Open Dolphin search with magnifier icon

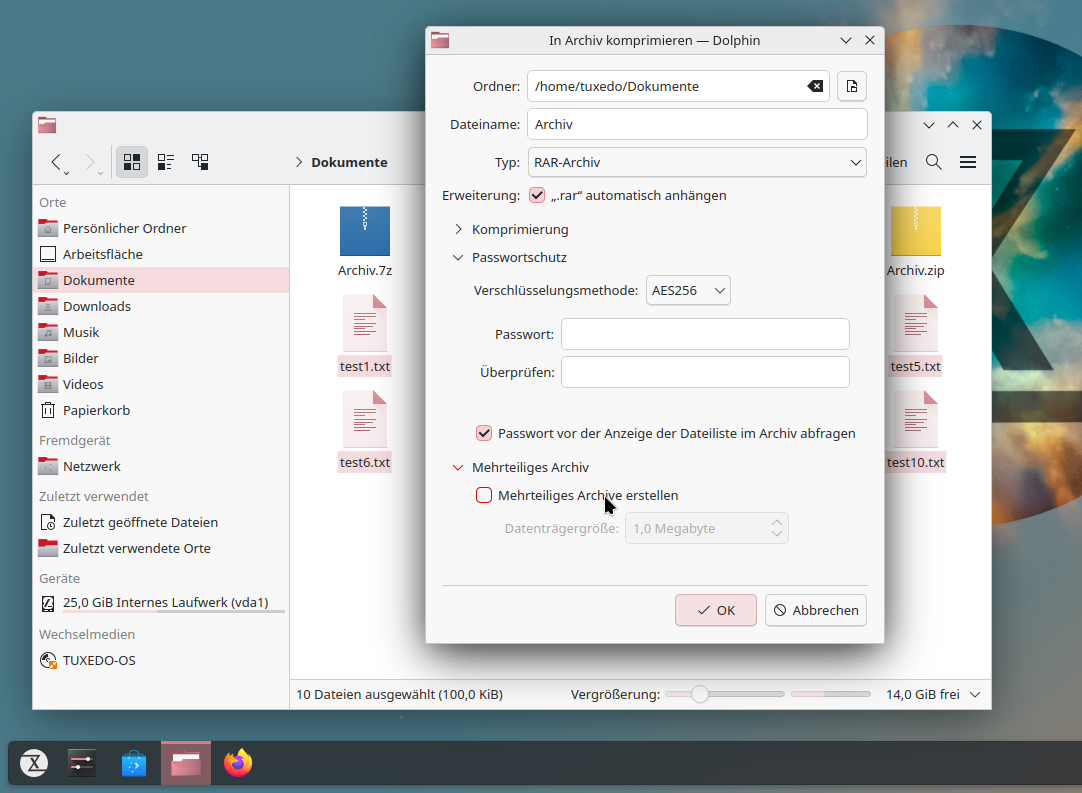pos(934,162)
